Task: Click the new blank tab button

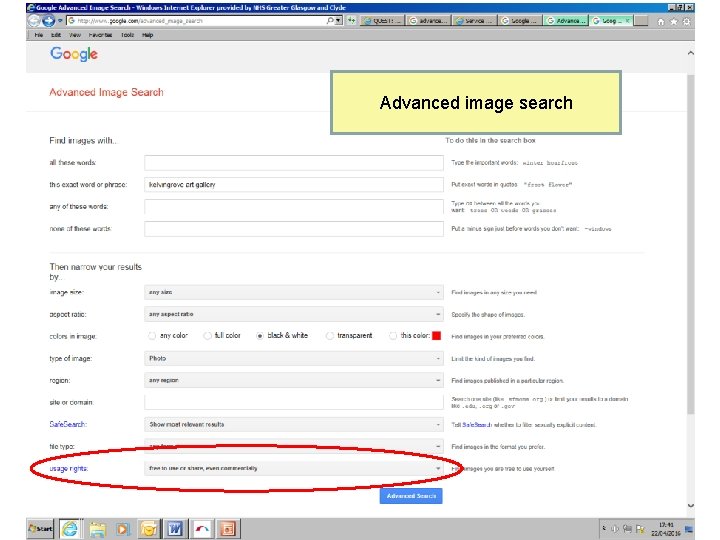Action: 641,21
